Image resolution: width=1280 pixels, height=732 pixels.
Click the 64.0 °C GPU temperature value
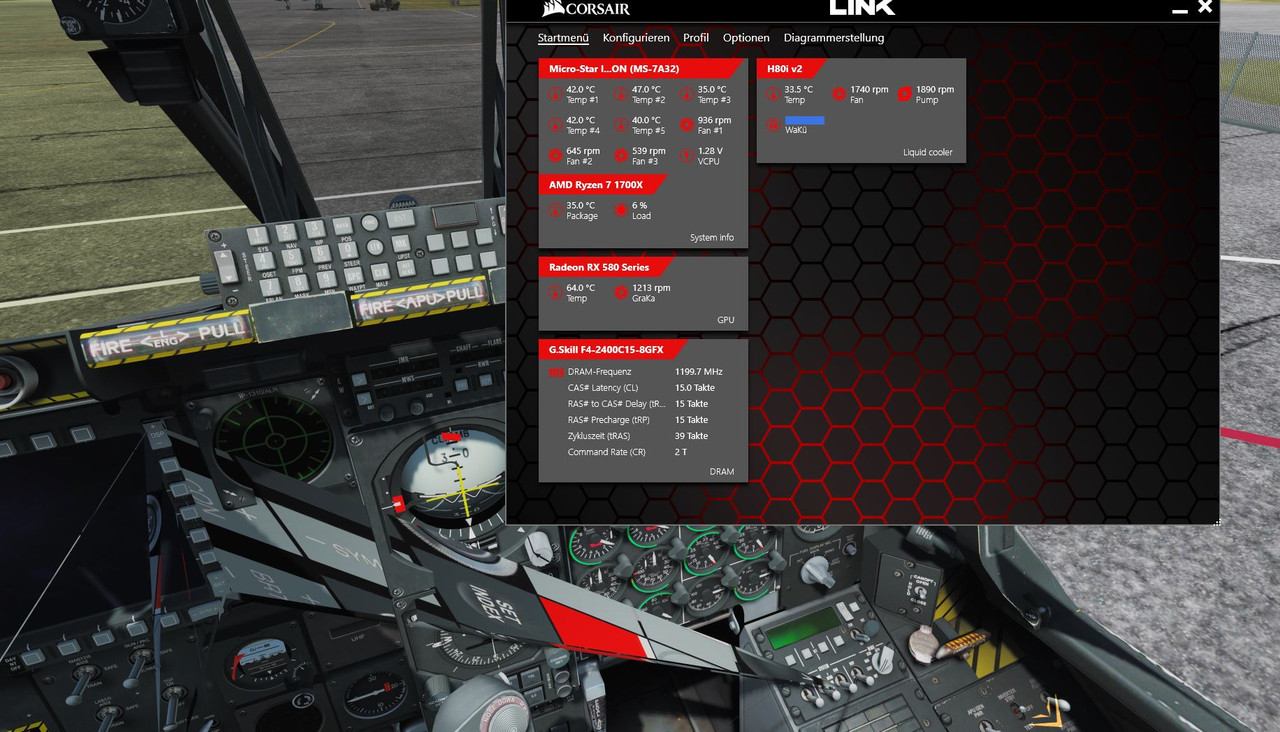click(x=580, y=288)
